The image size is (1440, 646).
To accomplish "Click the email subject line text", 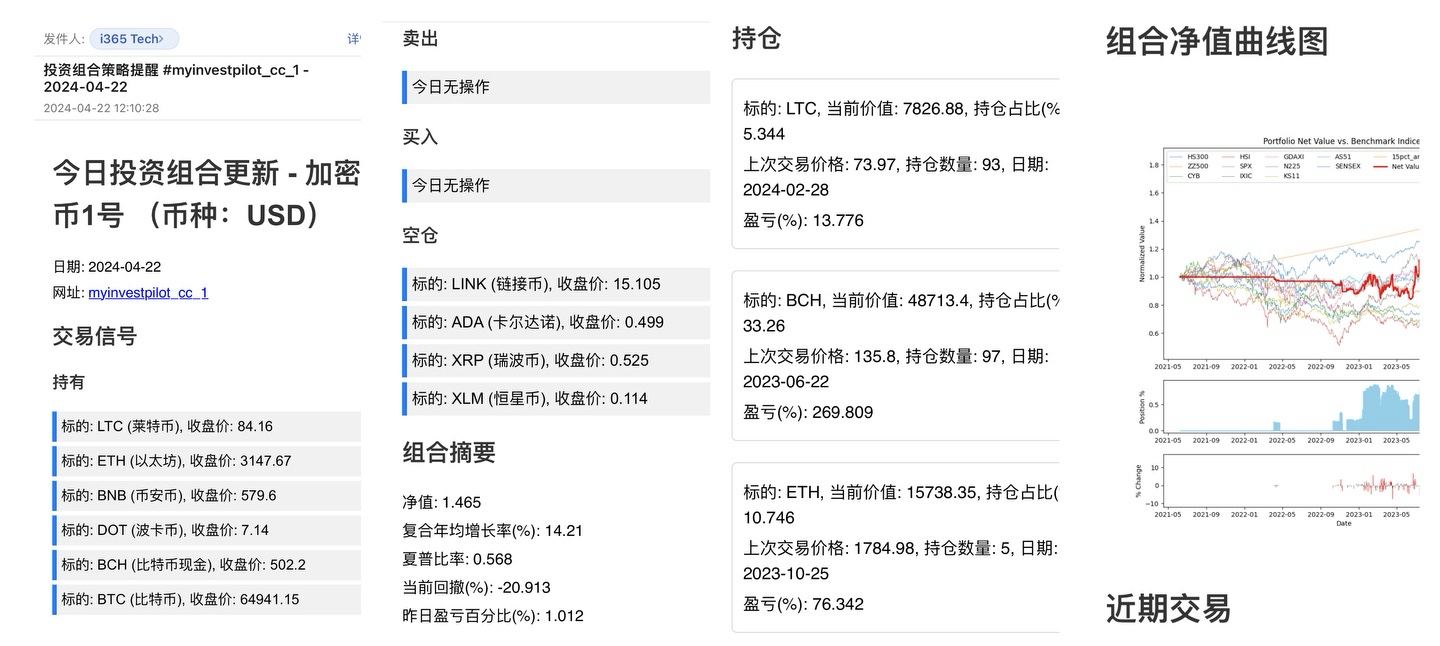I will point(176,78).
